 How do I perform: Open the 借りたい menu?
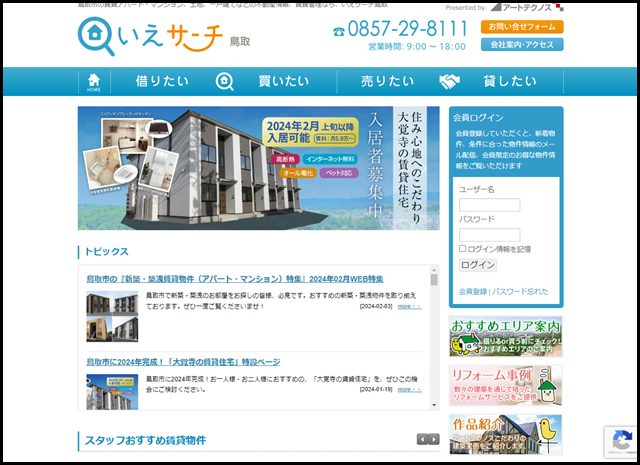(x=162, y=81)
